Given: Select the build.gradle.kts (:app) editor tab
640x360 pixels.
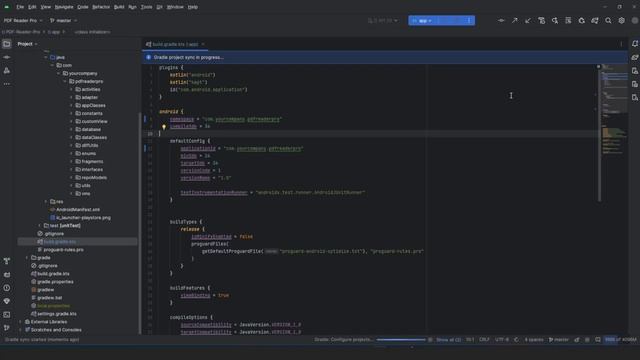Looking at the screenshot, I should 175,44.
